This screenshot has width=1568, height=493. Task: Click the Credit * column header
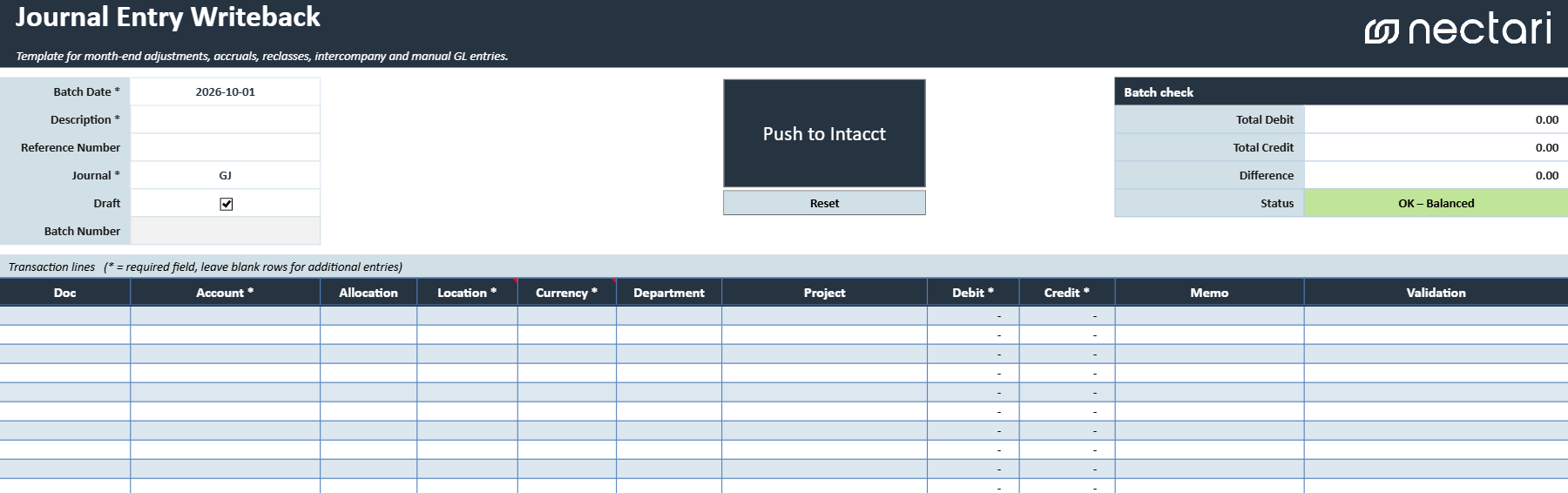click(1067, 293)
